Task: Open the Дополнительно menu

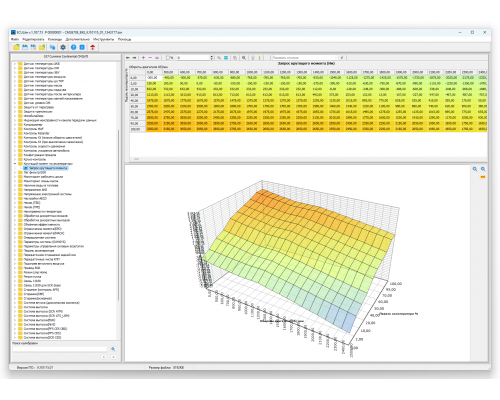Action: [x=78, y=39]
